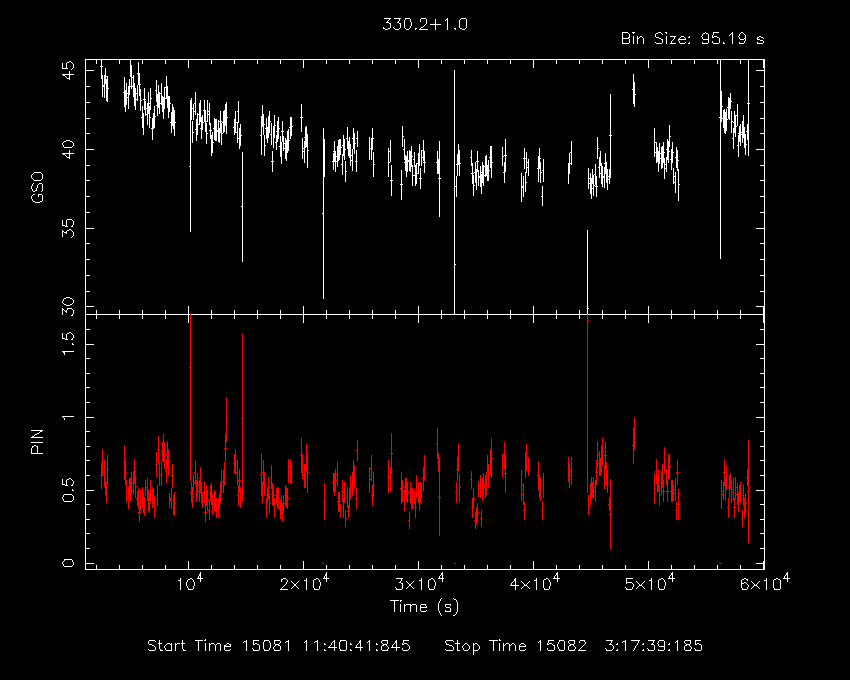Click the PIN axis tick value 1.5
This screenshot has width=850, height=680.
[68, 344]
